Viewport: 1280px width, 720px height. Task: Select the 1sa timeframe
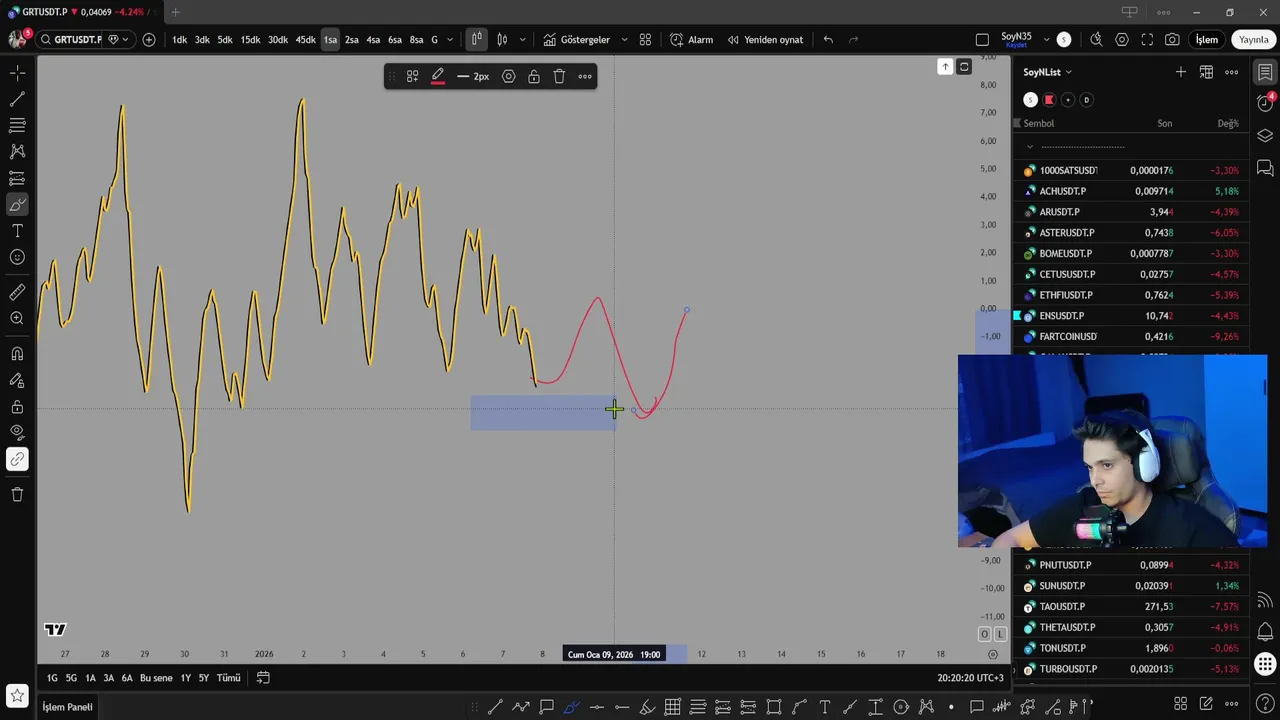(x=330, y=40)
